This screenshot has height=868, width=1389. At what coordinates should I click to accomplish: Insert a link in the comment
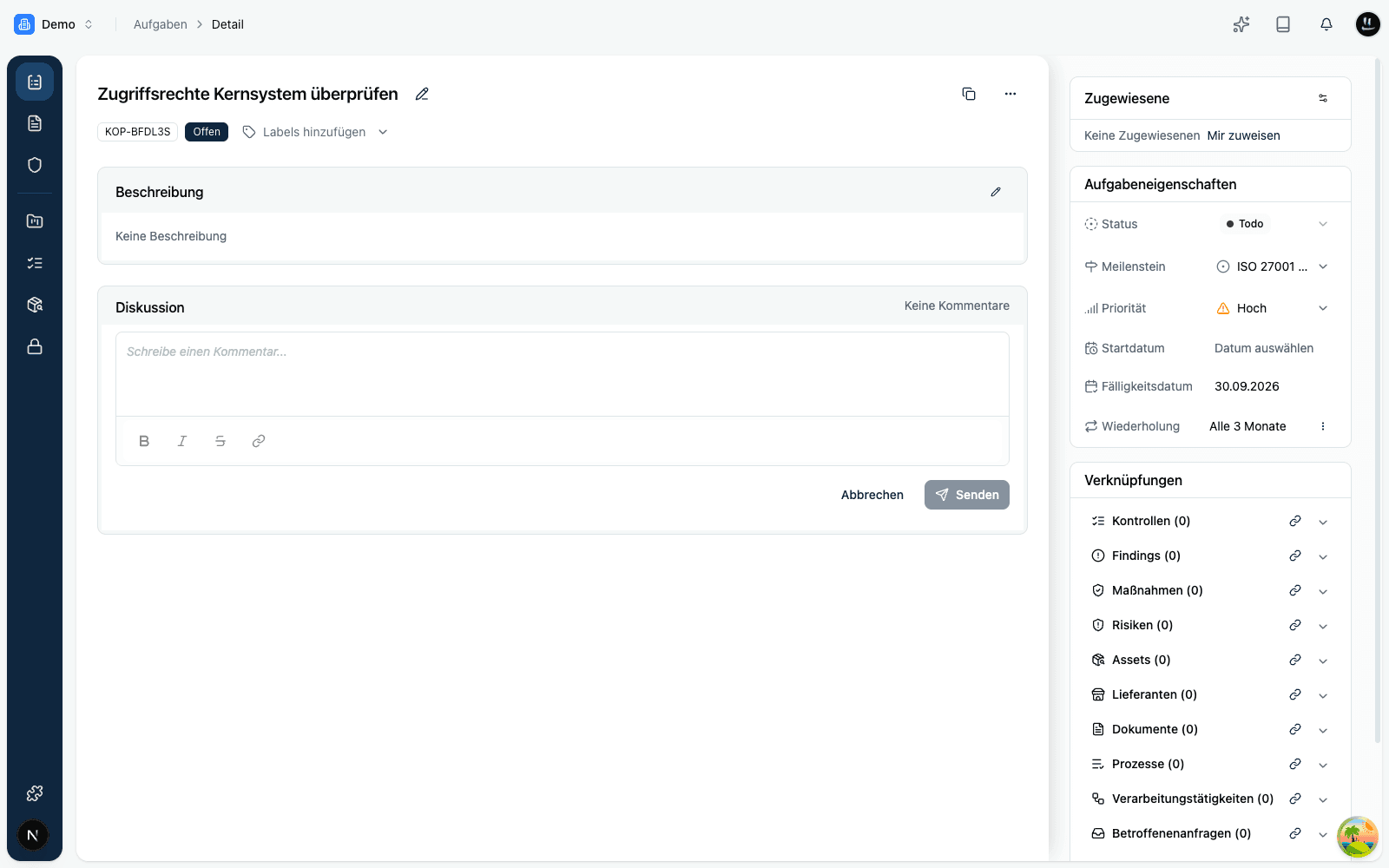[259, 441]
